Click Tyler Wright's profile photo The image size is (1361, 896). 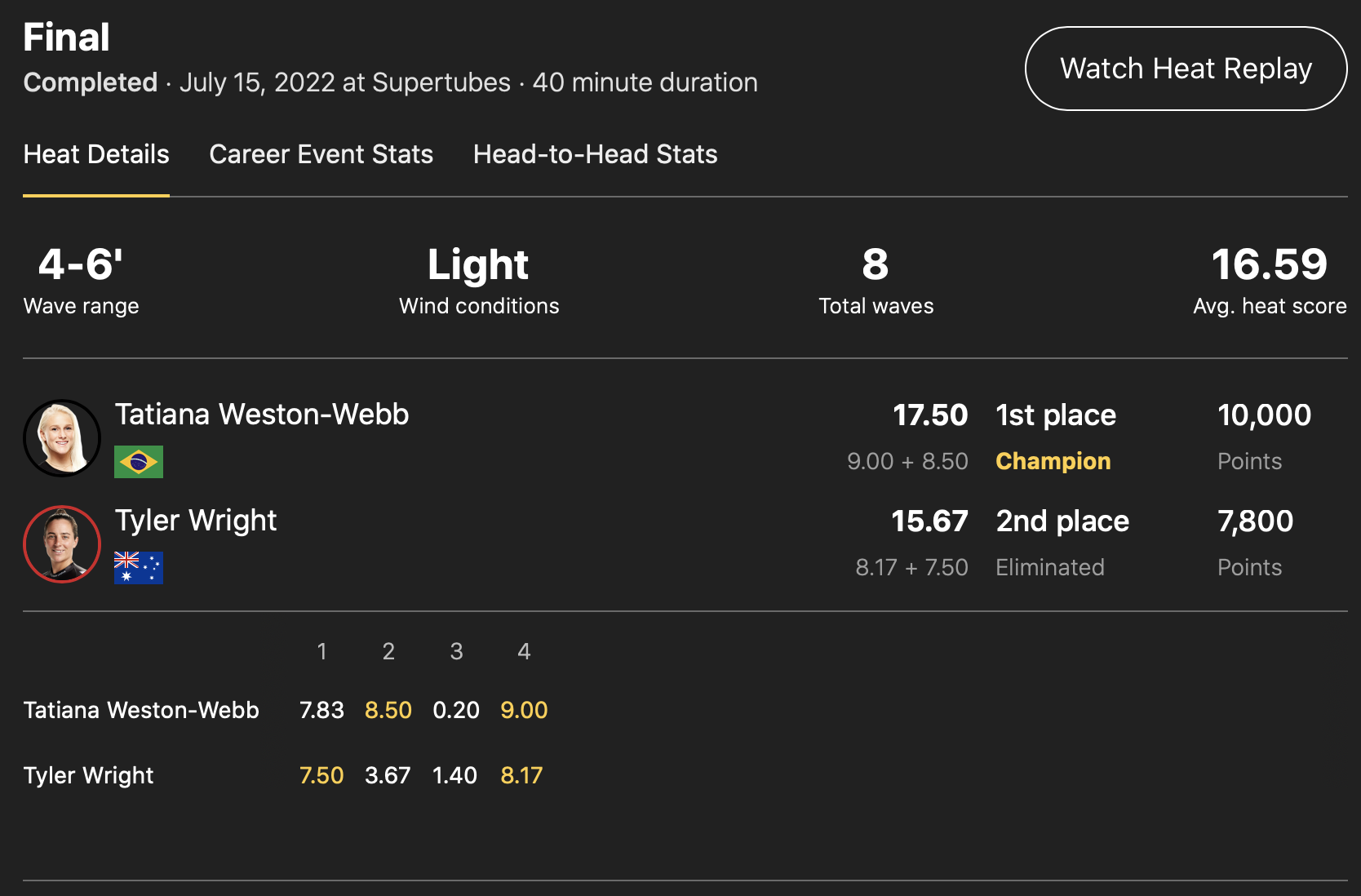[62, 544]
